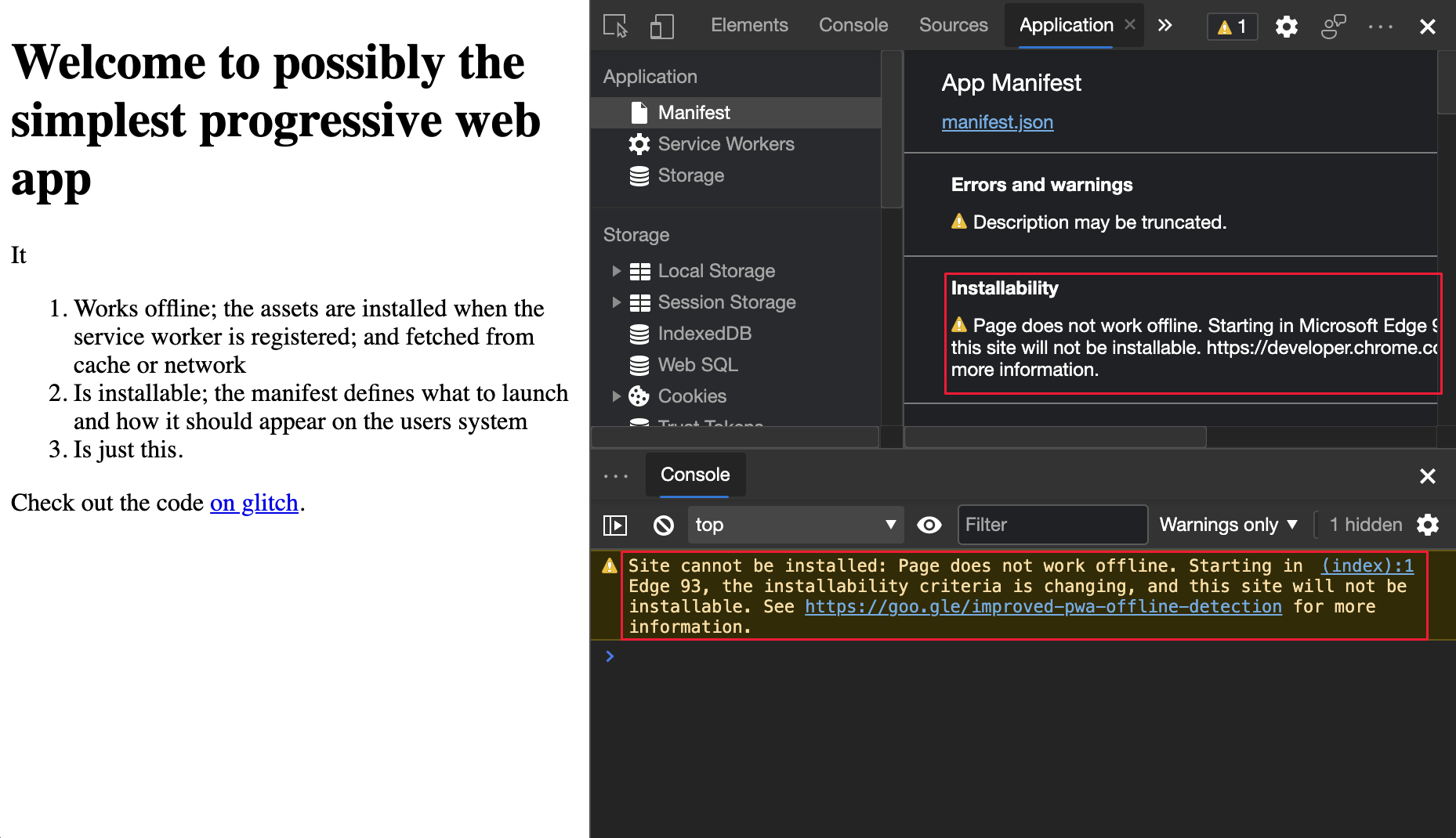This screenshot has height=838, width=1456.
Task: Open the console settings gear
Action: [1428, 525]
